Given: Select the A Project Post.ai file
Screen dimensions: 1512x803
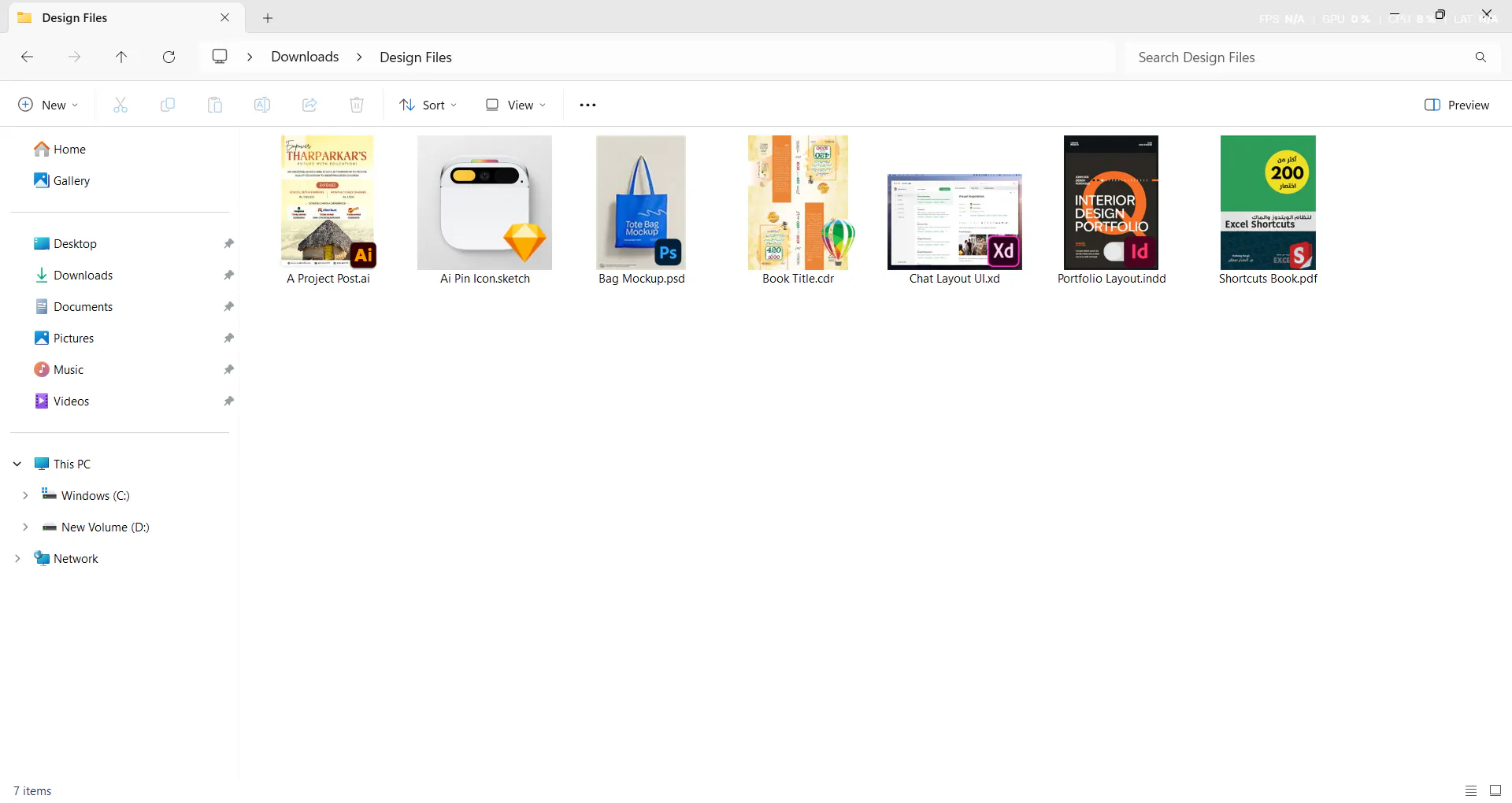Looking at the screenshot, I should pos(328,210).
